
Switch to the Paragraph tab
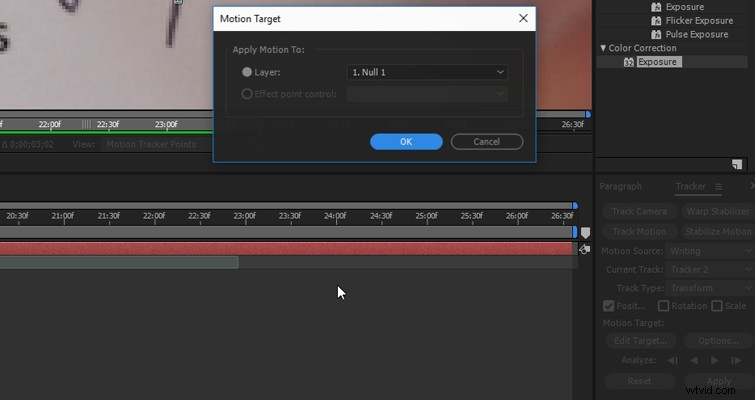(620, 186)
